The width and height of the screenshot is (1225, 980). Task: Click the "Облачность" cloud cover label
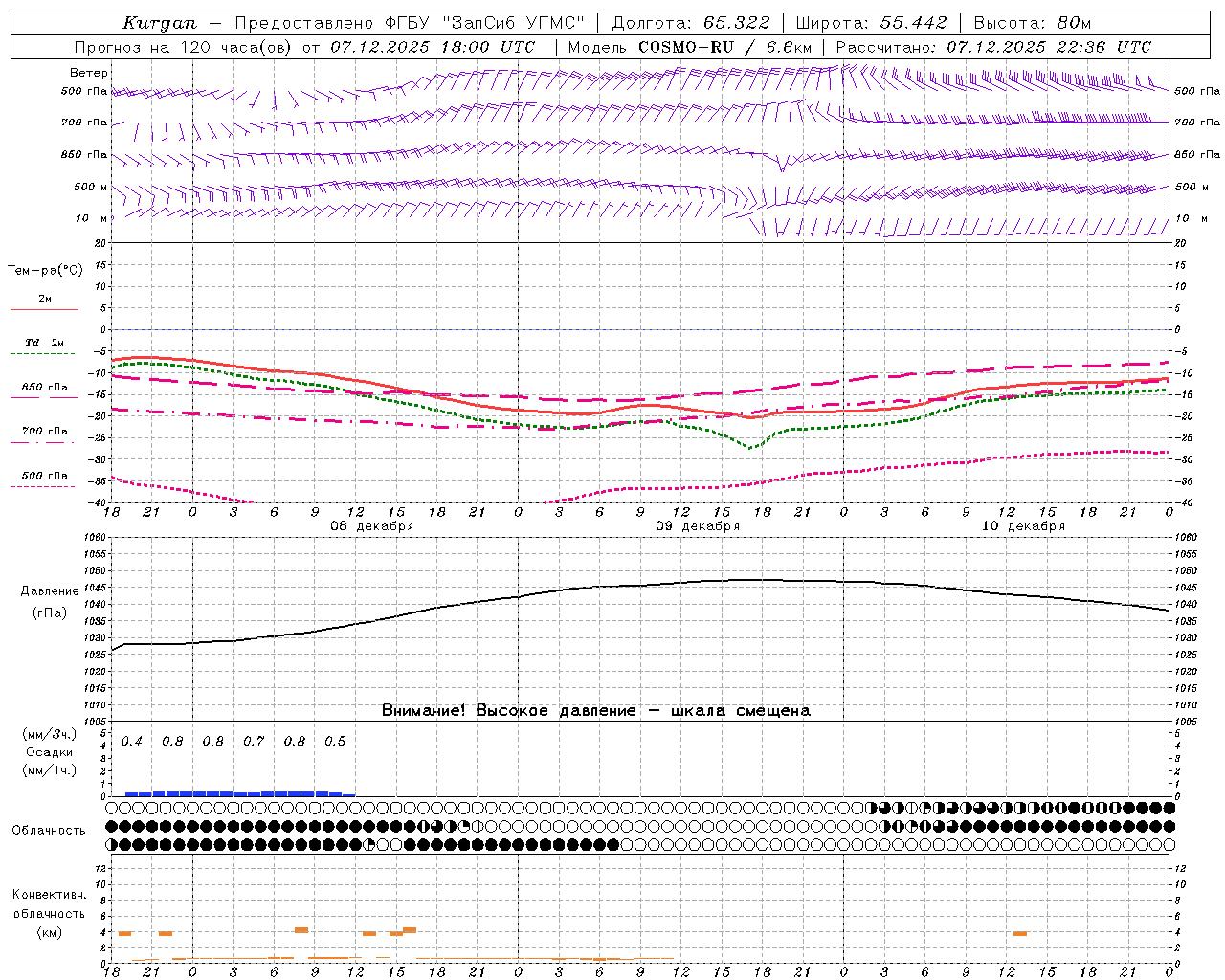49,831
